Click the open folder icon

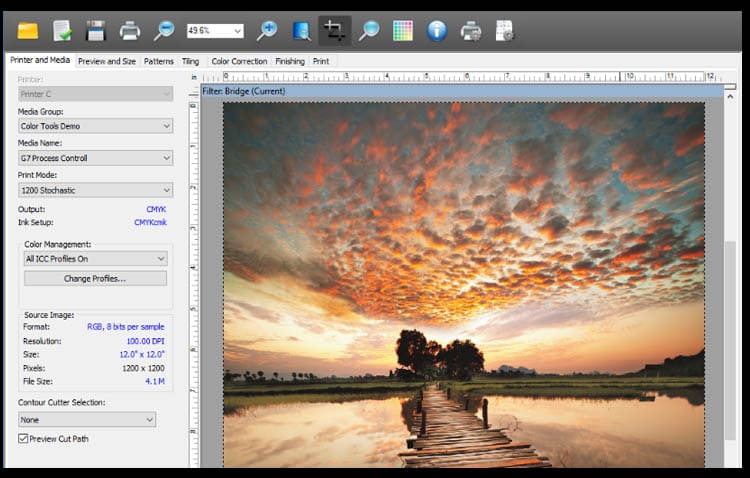coord(28,31)
